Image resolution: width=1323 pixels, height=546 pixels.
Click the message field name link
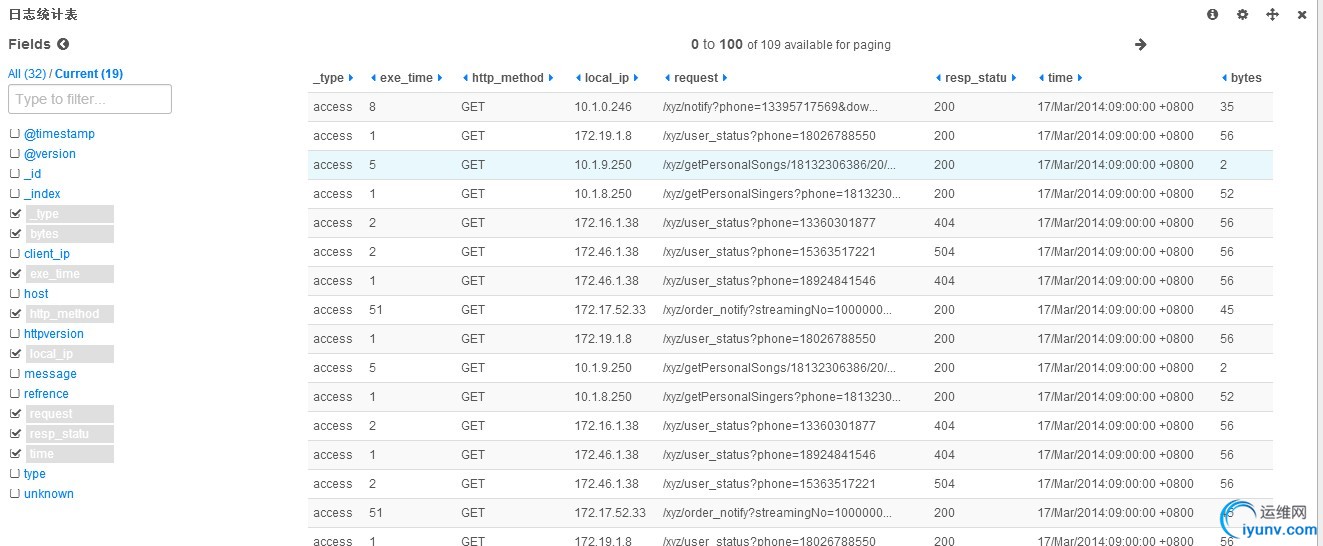(50, 374)
